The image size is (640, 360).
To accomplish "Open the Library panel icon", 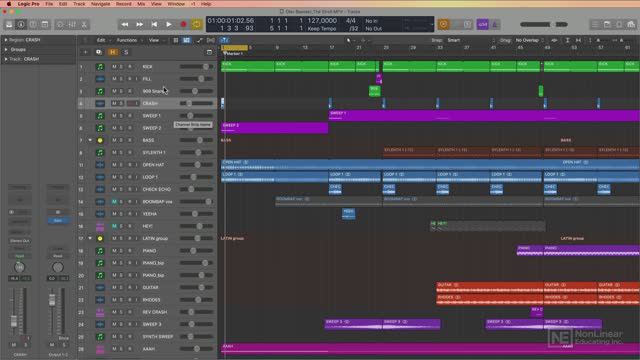I will pyautogui.click(x=9, y=24).
